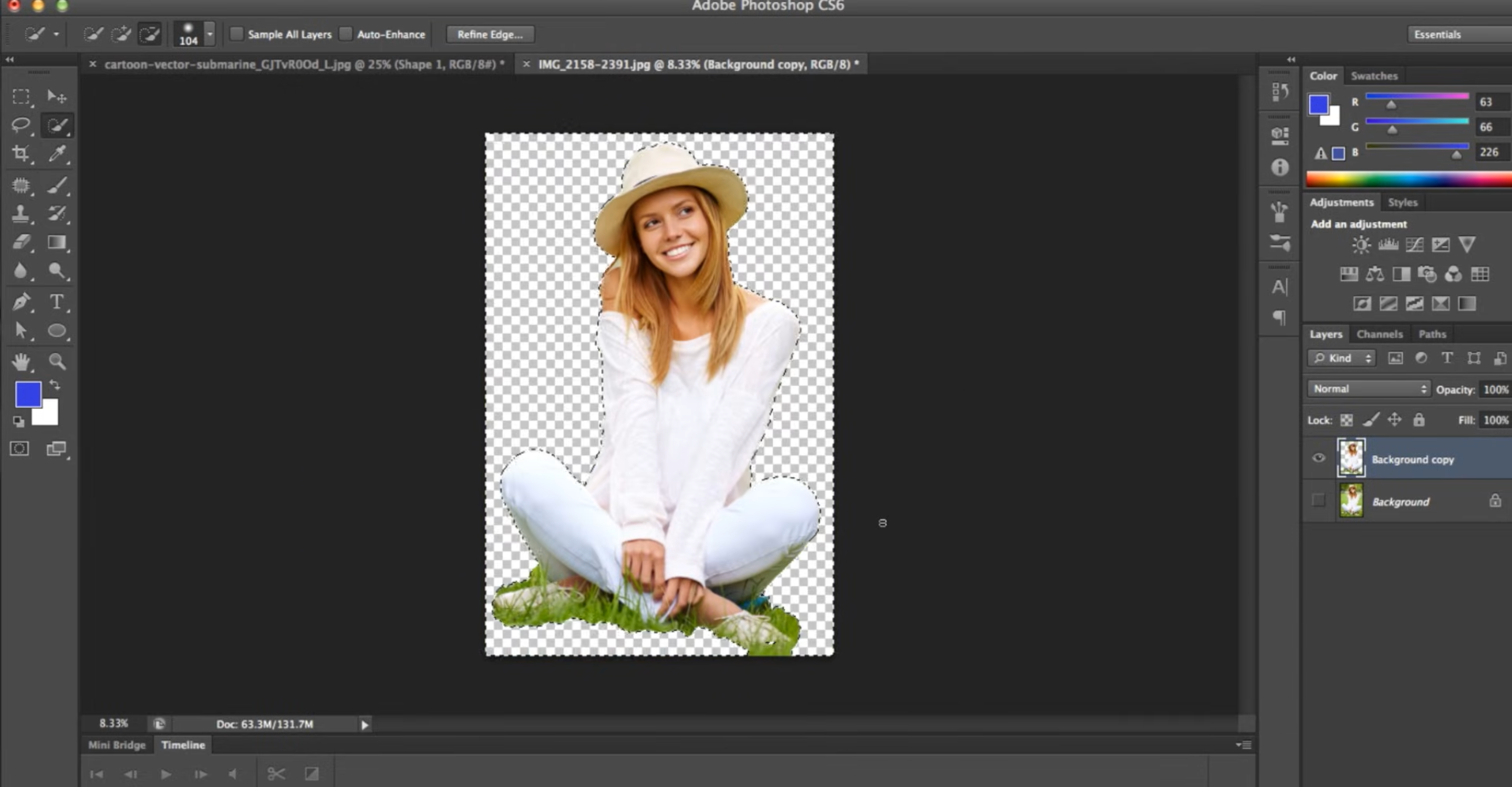
Task: Open the blend mode Normal dropdown
Action: pos(1368,389)
